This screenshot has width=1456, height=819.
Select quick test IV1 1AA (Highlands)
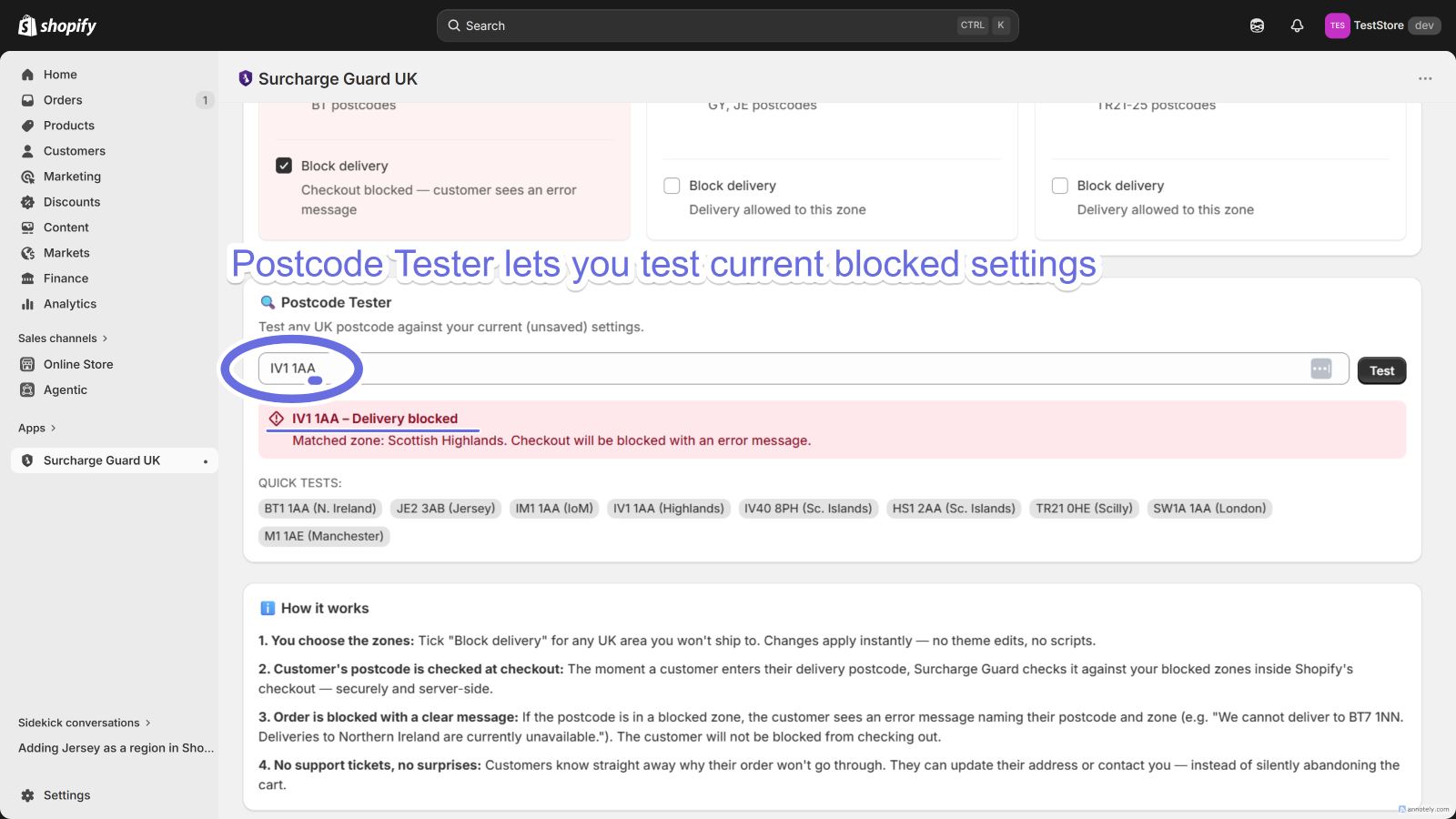(x=669, y=509)
